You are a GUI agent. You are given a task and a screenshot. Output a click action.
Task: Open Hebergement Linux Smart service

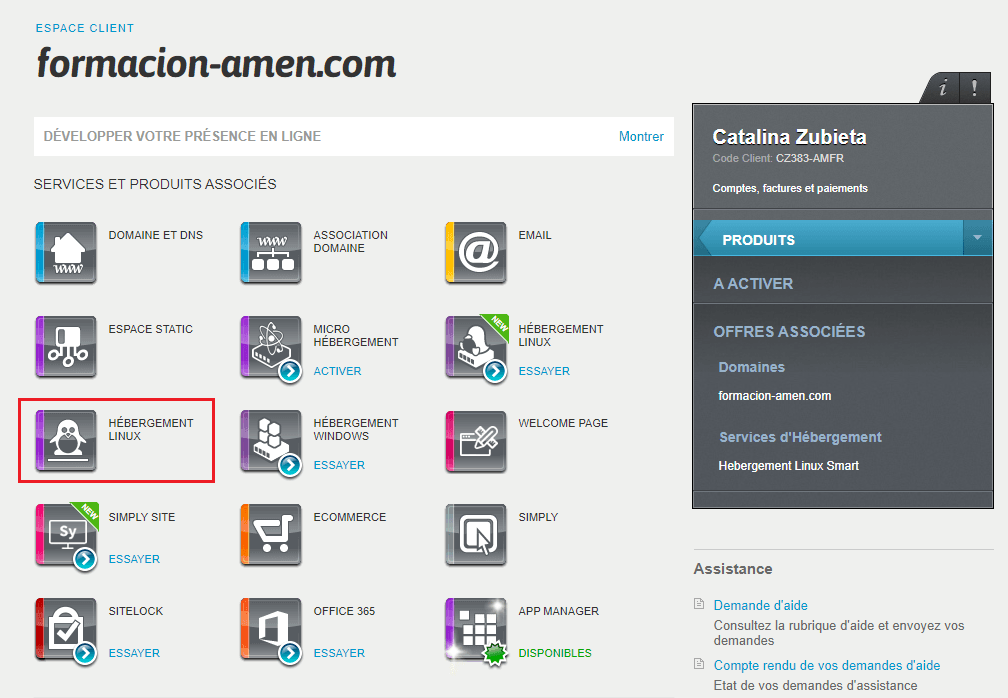point(788,465)
